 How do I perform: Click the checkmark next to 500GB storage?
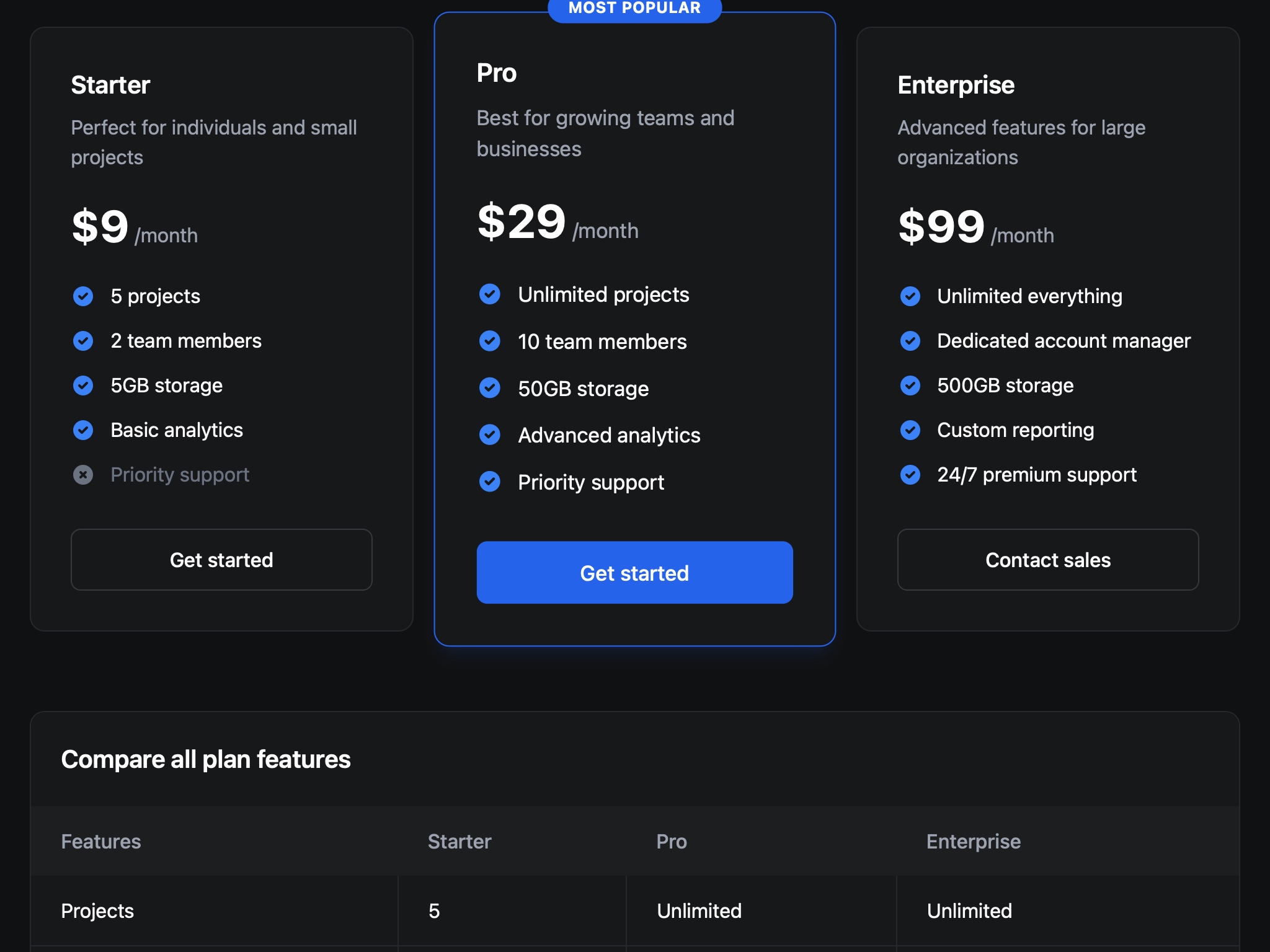[910, 386]
